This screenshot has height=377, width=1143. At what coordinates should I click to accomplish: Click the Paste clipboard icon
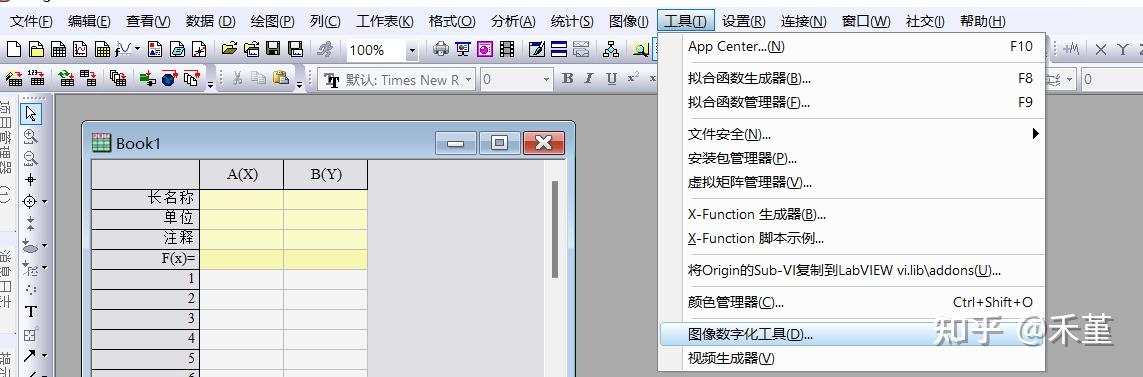pos(281,78)
